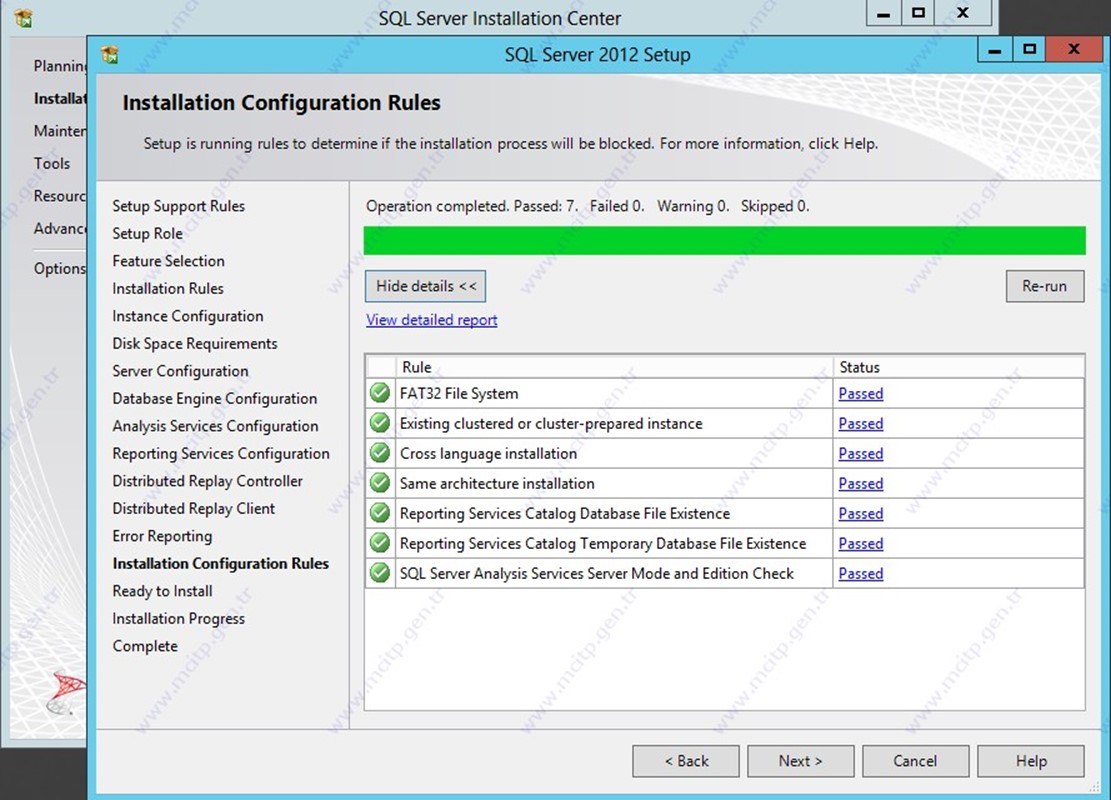The height and width of the screenshot is (800, 1111).
Task: Click the Distributed Replay Client step
Action: 193,509
